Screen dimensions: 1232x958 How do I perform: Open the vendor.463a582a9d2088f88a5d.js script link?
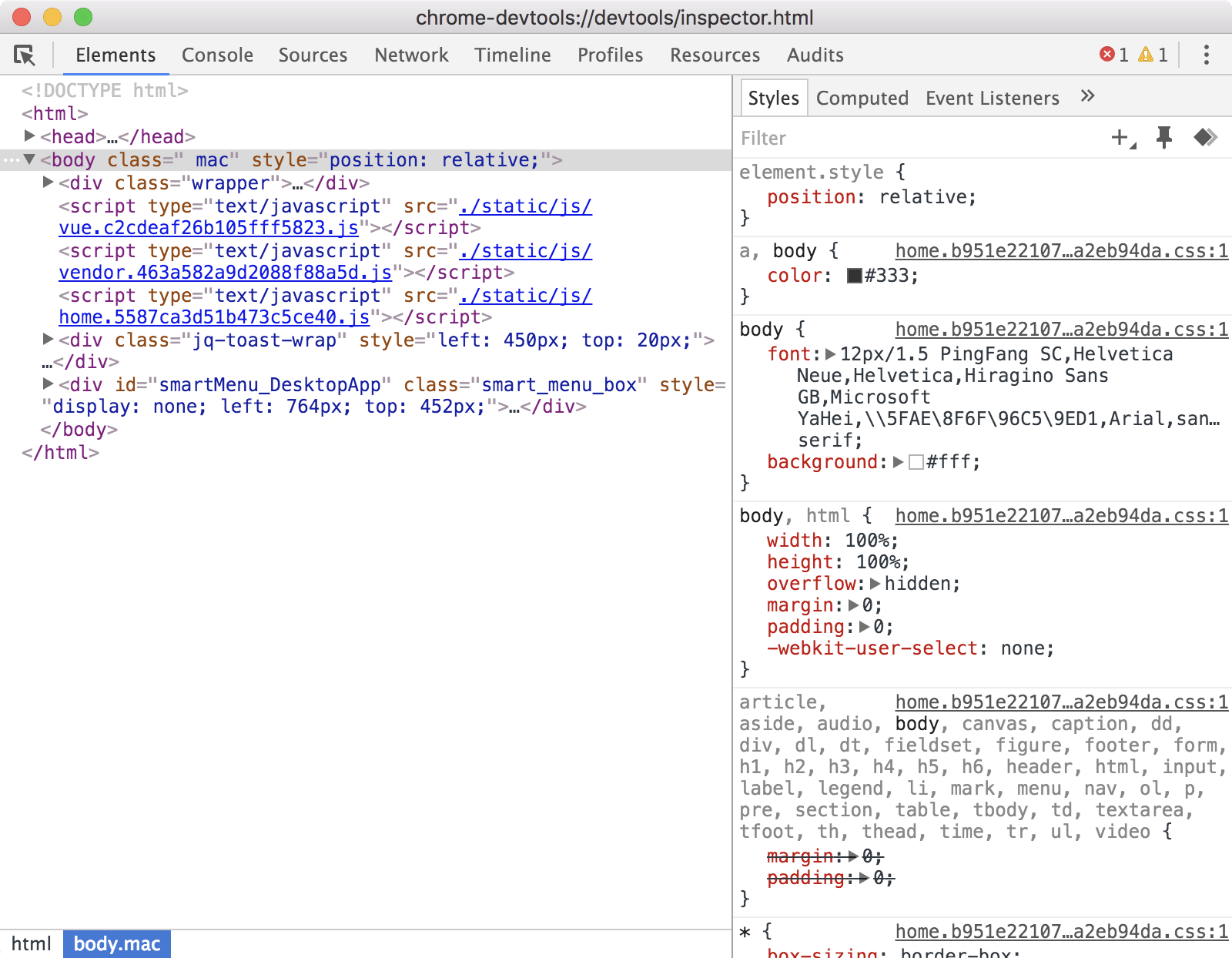pyautogui.click(x=225, y=273)
